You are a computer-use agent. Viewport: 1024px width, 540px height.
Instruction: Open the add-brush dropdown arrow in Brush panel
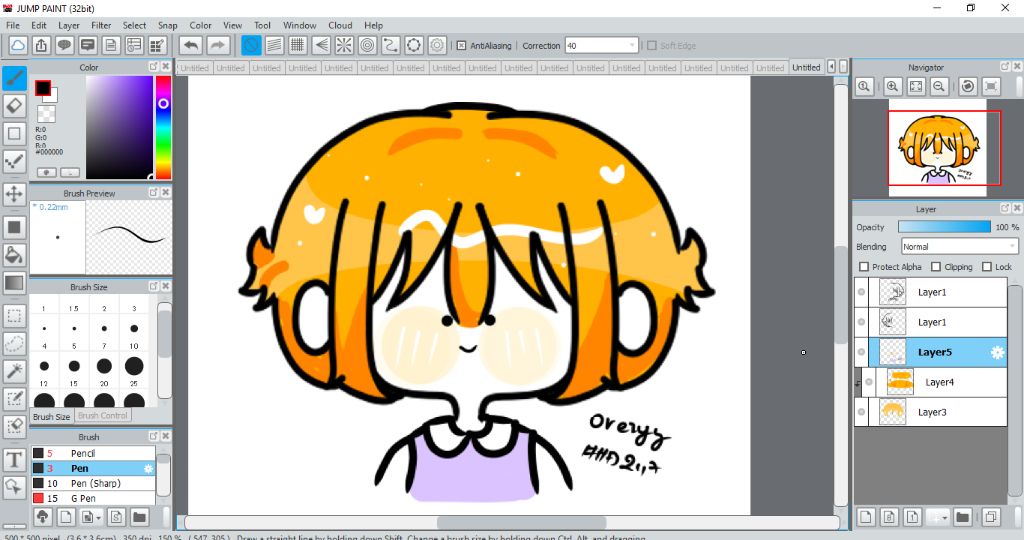click(98, 518)
